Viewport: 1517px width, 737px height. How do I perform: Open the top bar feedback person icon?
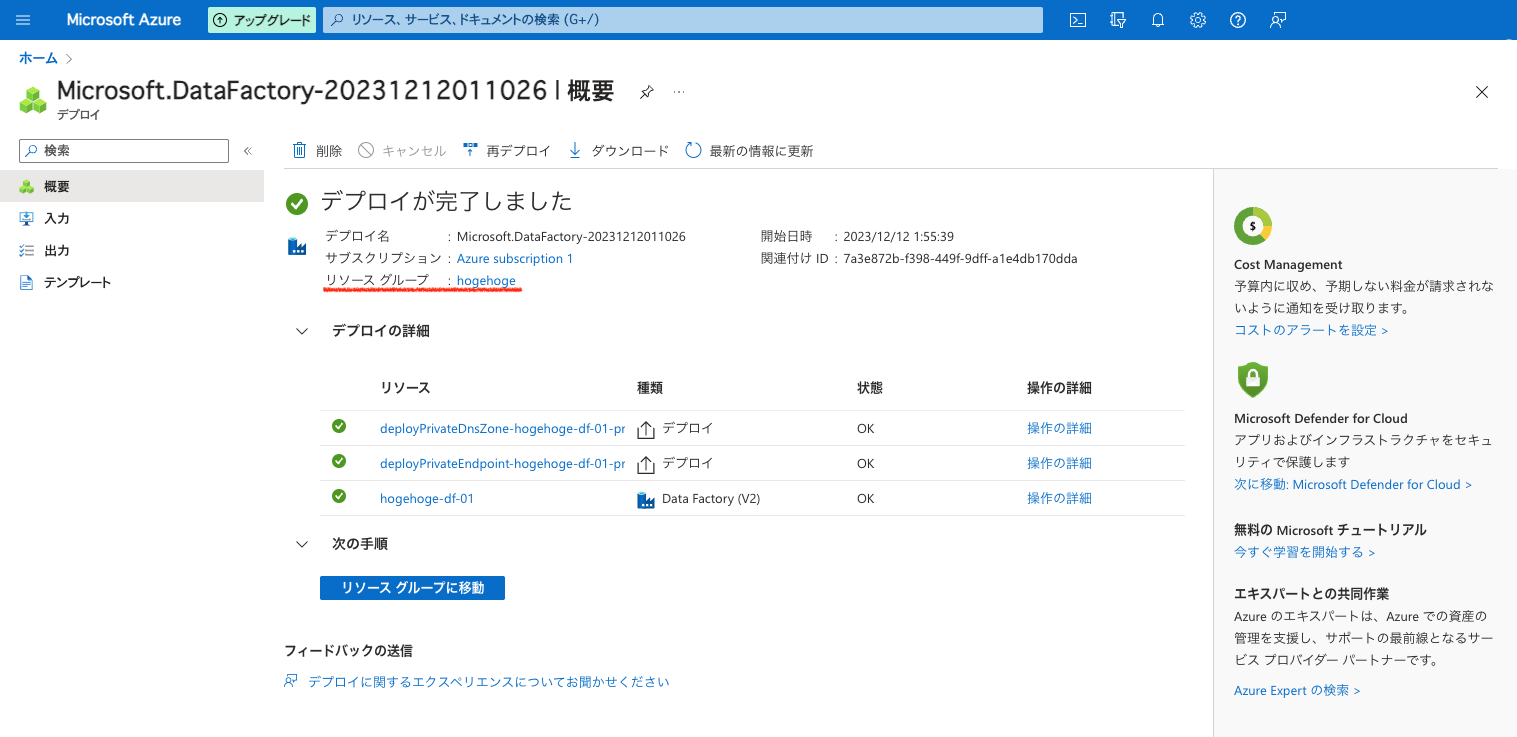(1278, 20)
